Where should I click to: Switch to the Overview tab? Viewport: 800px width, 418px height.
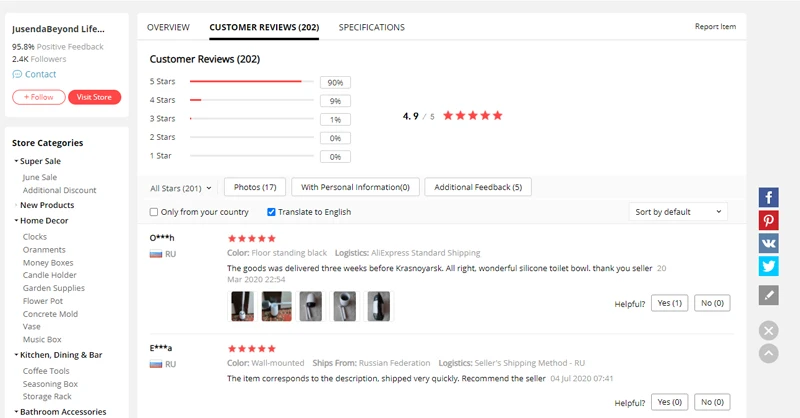(168, 27)
